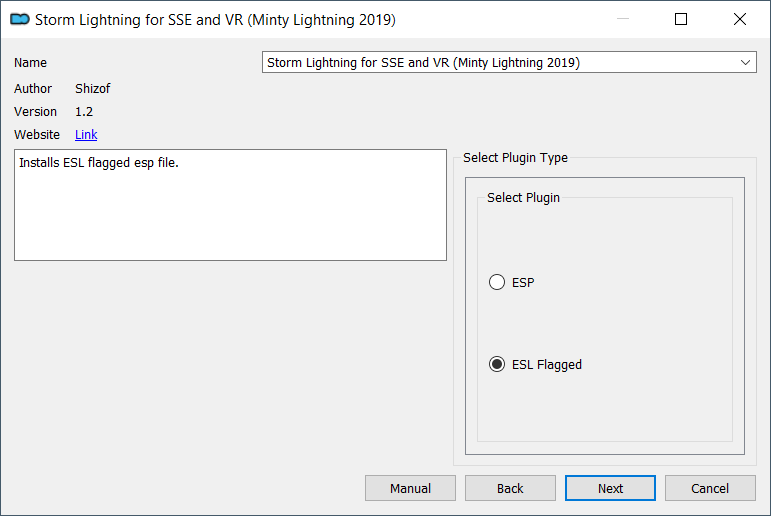
Task: Click the description text box
Action: click(231, 205)
